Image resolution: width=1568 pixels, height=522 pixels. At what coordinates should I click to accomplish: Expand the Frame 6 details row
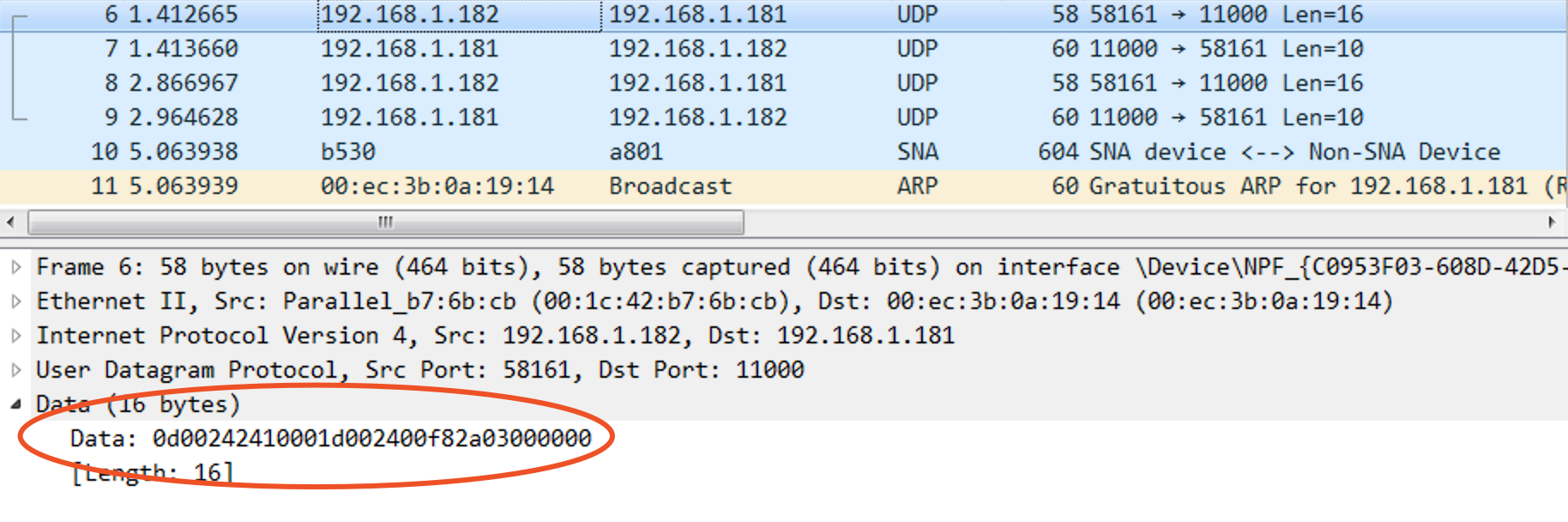click(x=15, y=267)
